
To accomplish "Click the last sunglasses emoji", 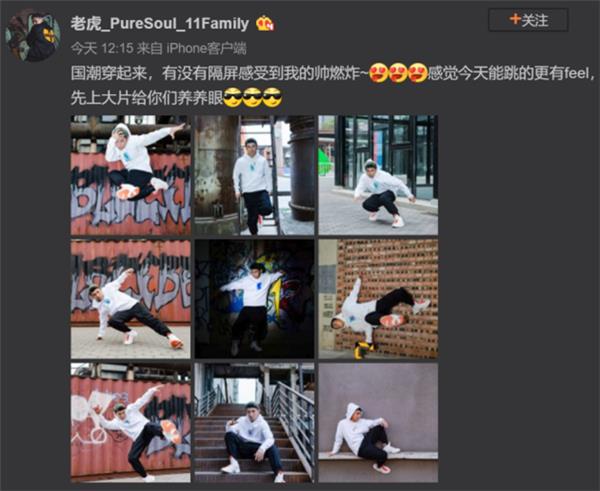I will pos(272,98).
